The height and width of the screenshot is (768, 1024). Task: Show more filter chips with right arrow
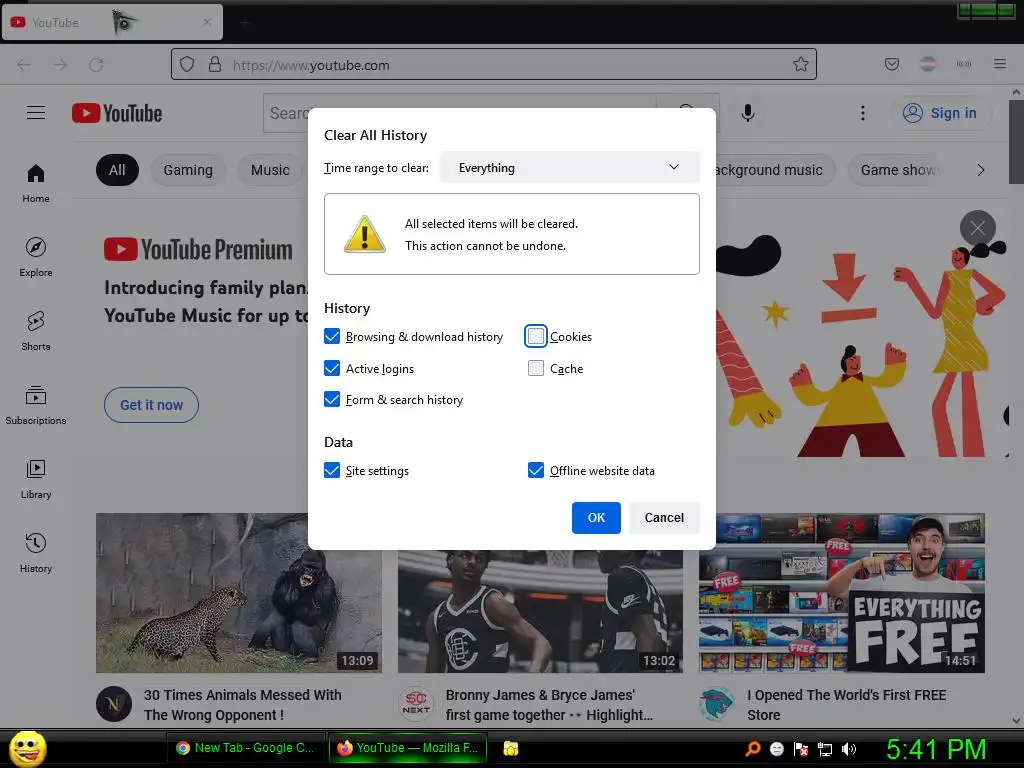(980, 170)
